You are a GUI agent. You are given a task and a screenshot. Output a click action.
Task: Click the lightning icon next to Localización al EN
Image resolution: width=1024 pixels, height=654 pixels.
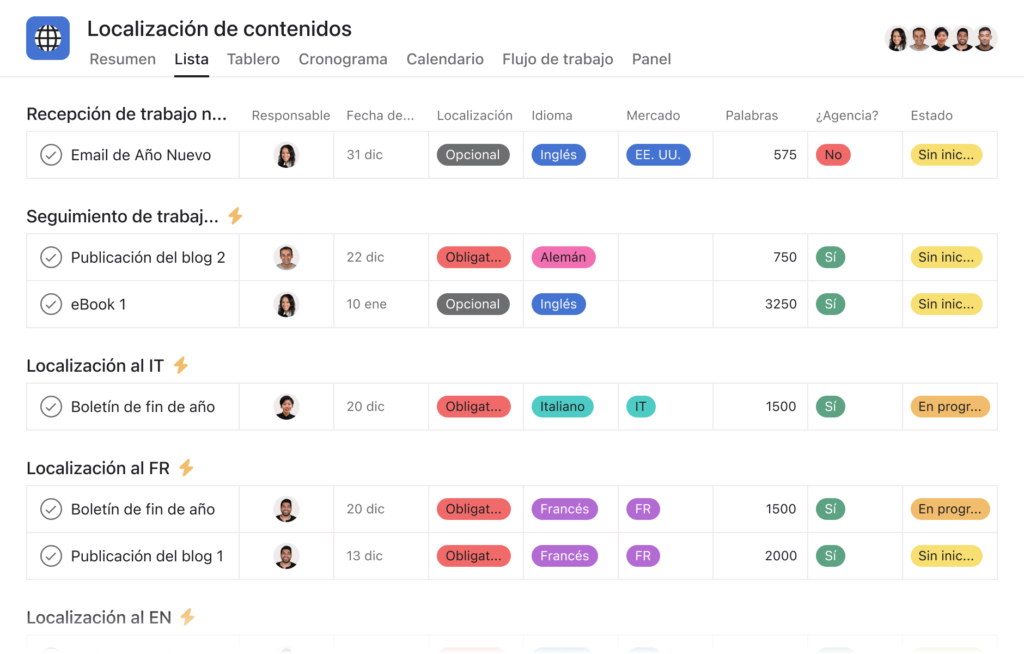point(187,617)
